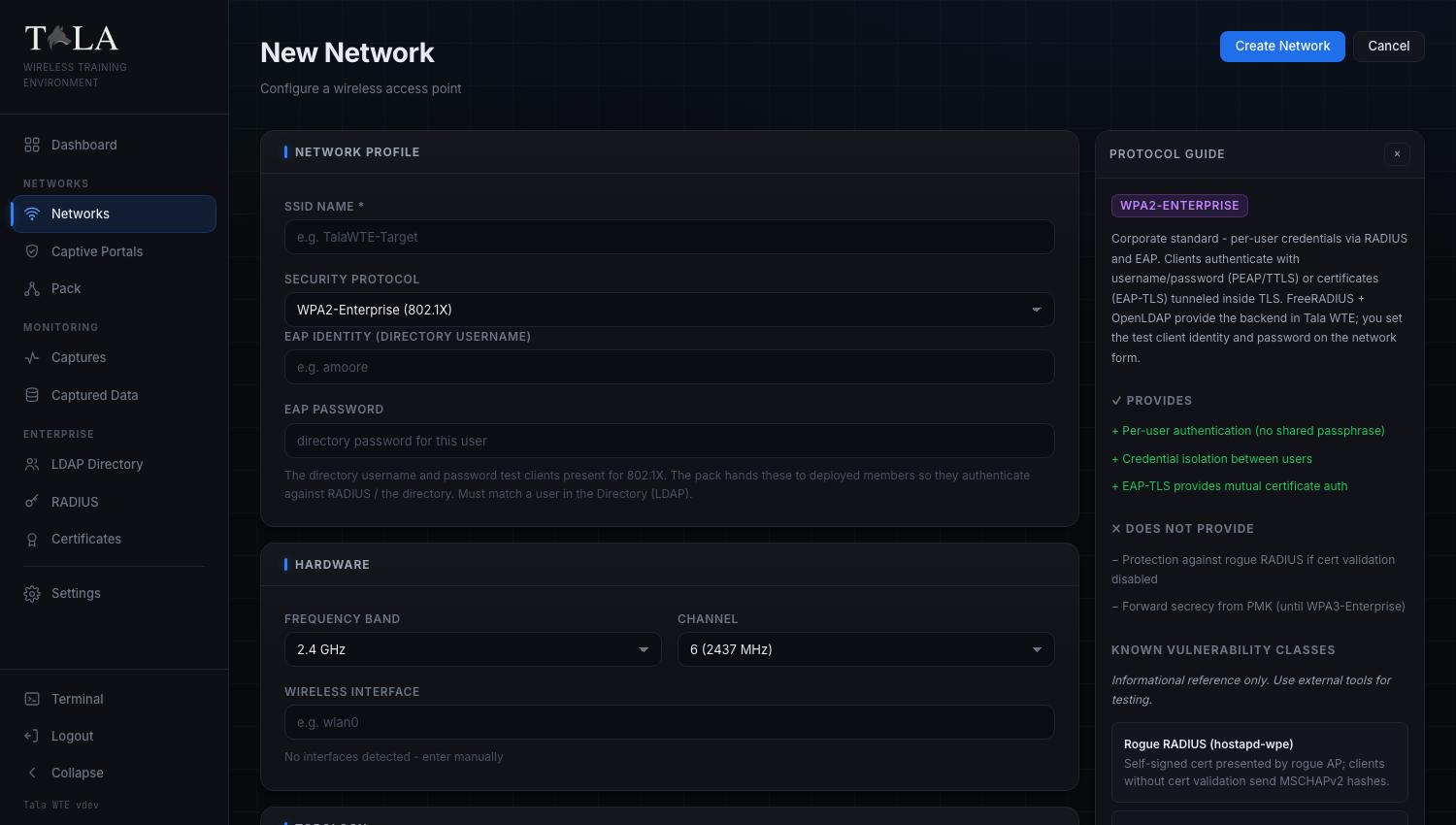Click the Pack nodes icon
Screen dimensions: 1456x825
point(32,288)
